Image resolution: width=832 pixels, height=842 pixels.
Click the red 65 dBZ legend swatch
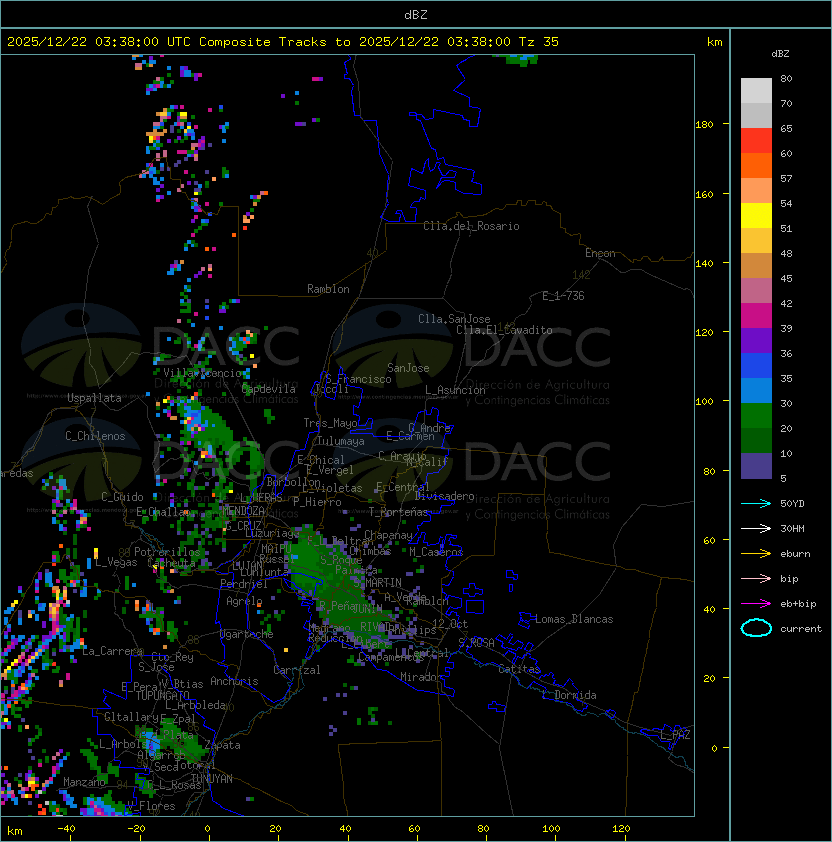[x=756, y=140]
